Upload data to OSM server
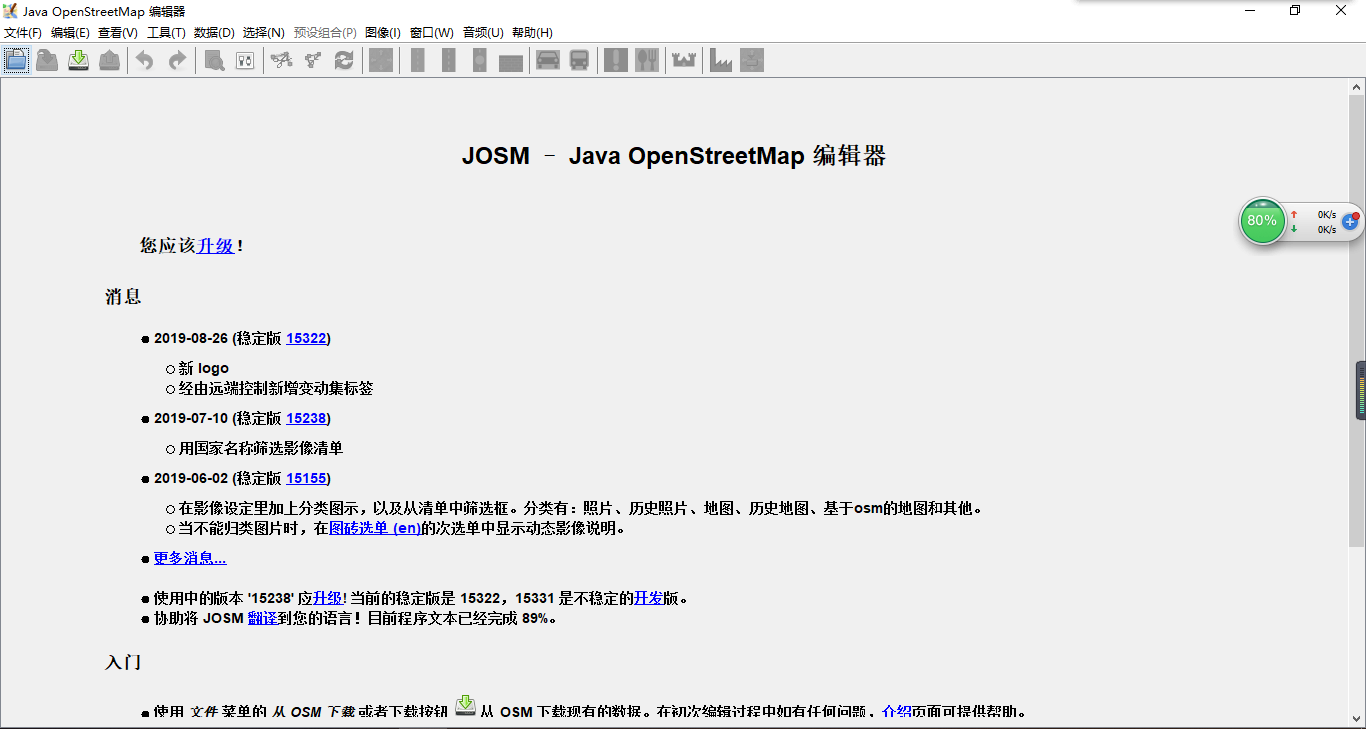Screen dimensions: 1366x729 pos(110,60)
